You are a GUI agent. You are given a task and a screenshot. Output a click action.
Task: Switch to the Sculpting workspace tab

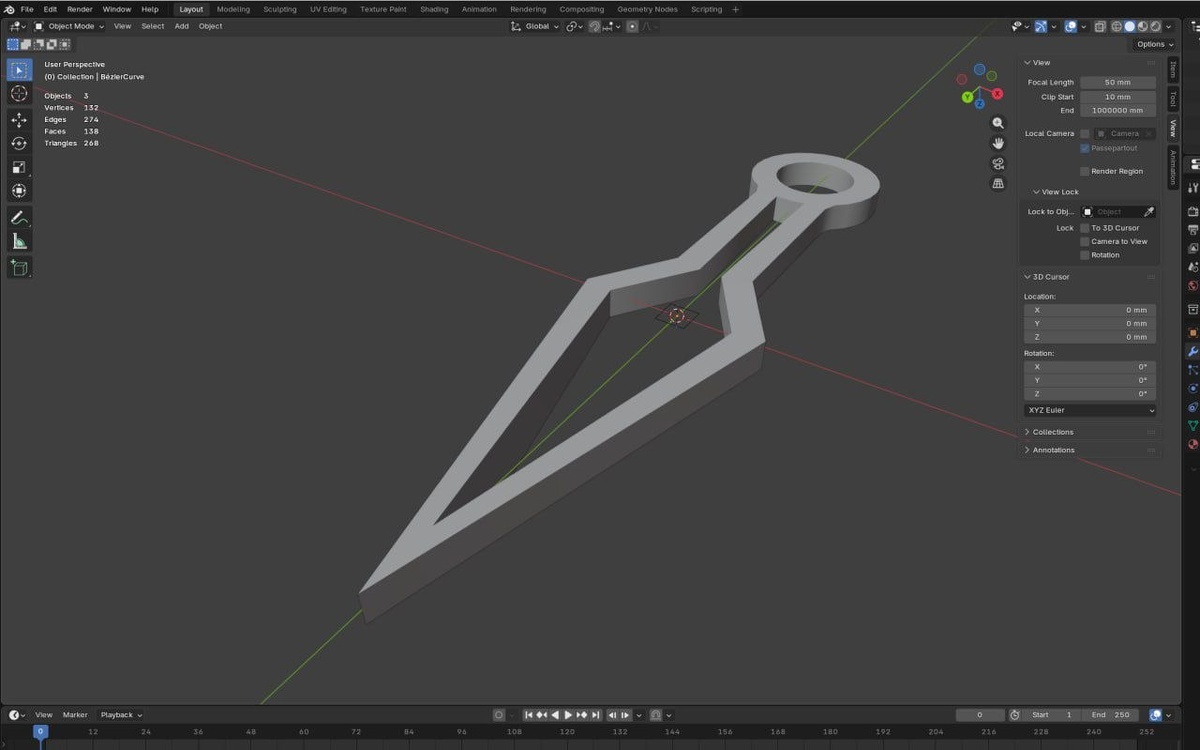(x=279, y=9)
